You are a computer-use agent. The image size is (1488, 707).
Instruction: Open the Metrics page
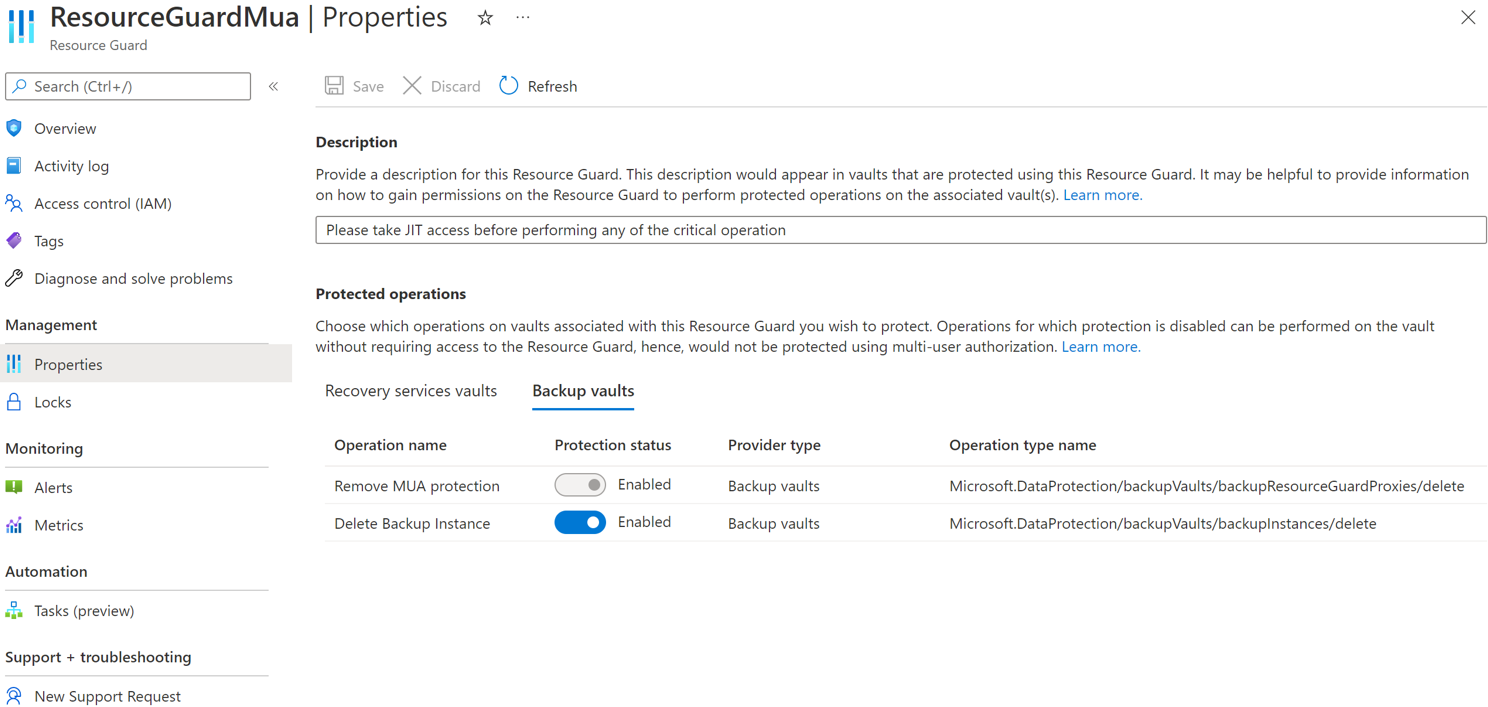(x=55, y=525)
